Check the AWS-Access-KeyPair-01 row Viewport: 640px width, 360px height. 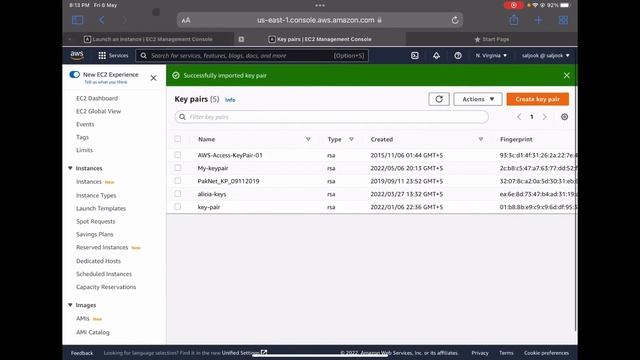(178, 155)
